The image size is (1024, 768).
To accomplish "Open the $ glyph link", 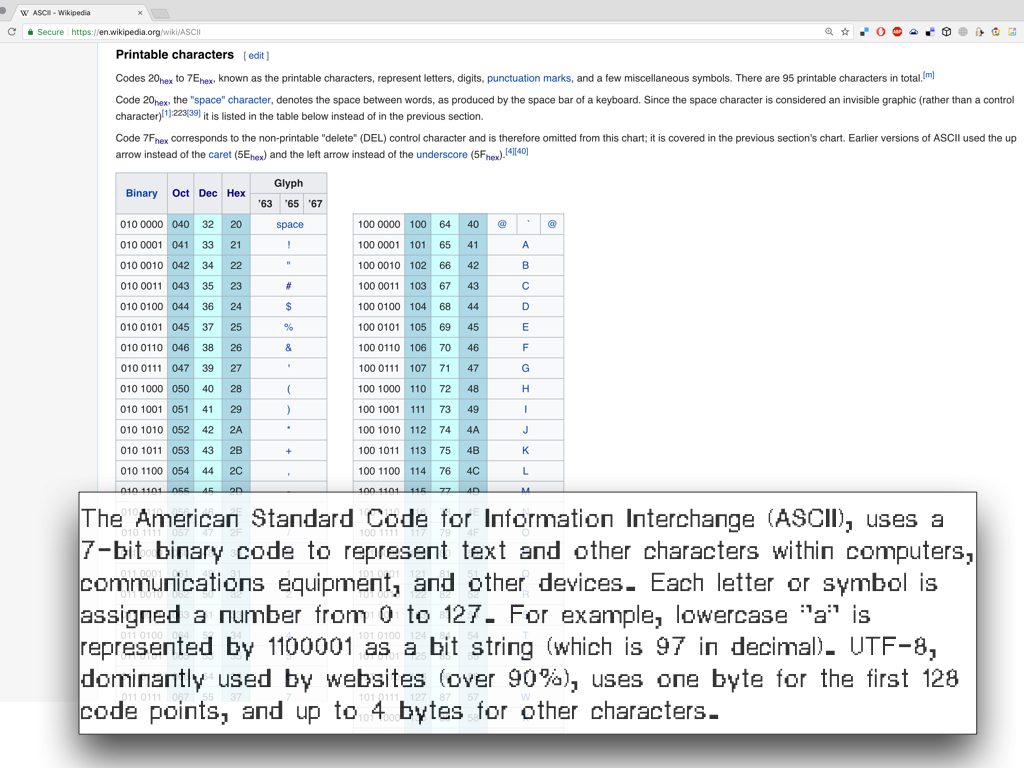I will click(x=289, y=307).
